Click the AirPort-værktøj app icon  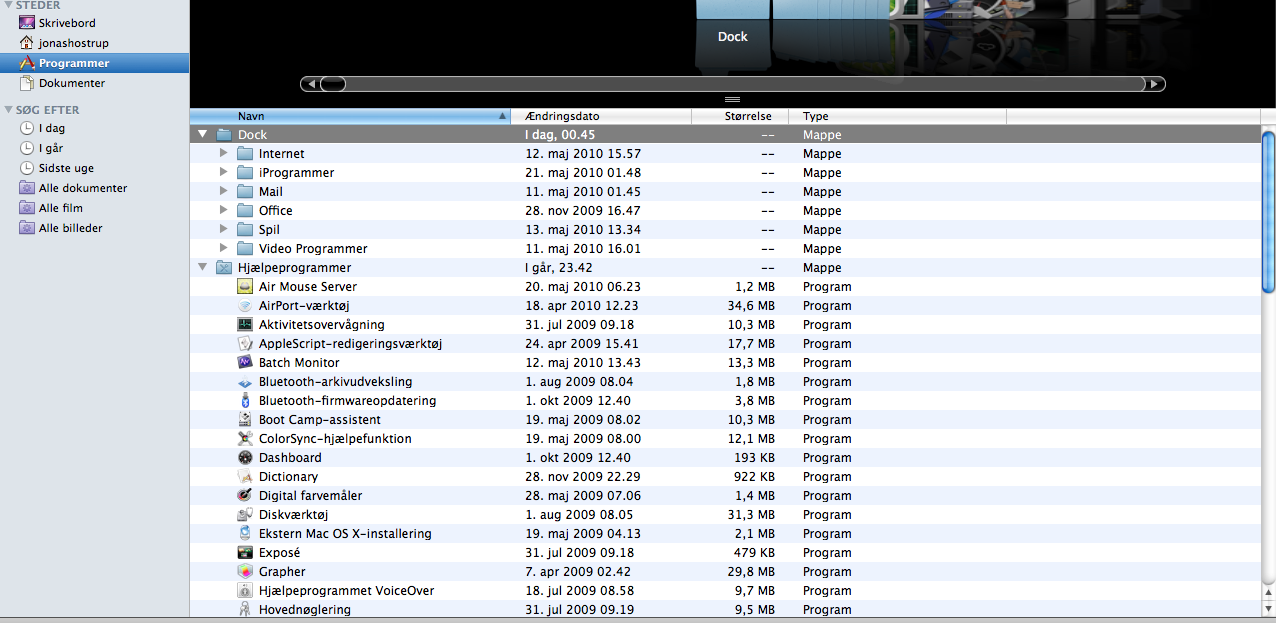coord(245,306)
